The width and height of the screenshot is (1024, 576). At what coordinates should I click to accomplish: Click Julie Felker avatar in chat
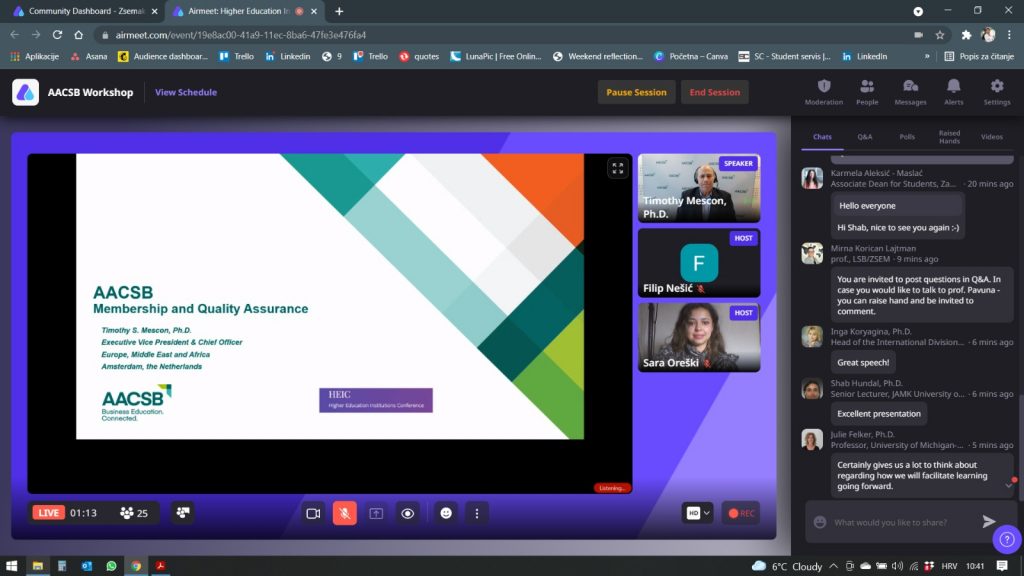pos(812,440)
